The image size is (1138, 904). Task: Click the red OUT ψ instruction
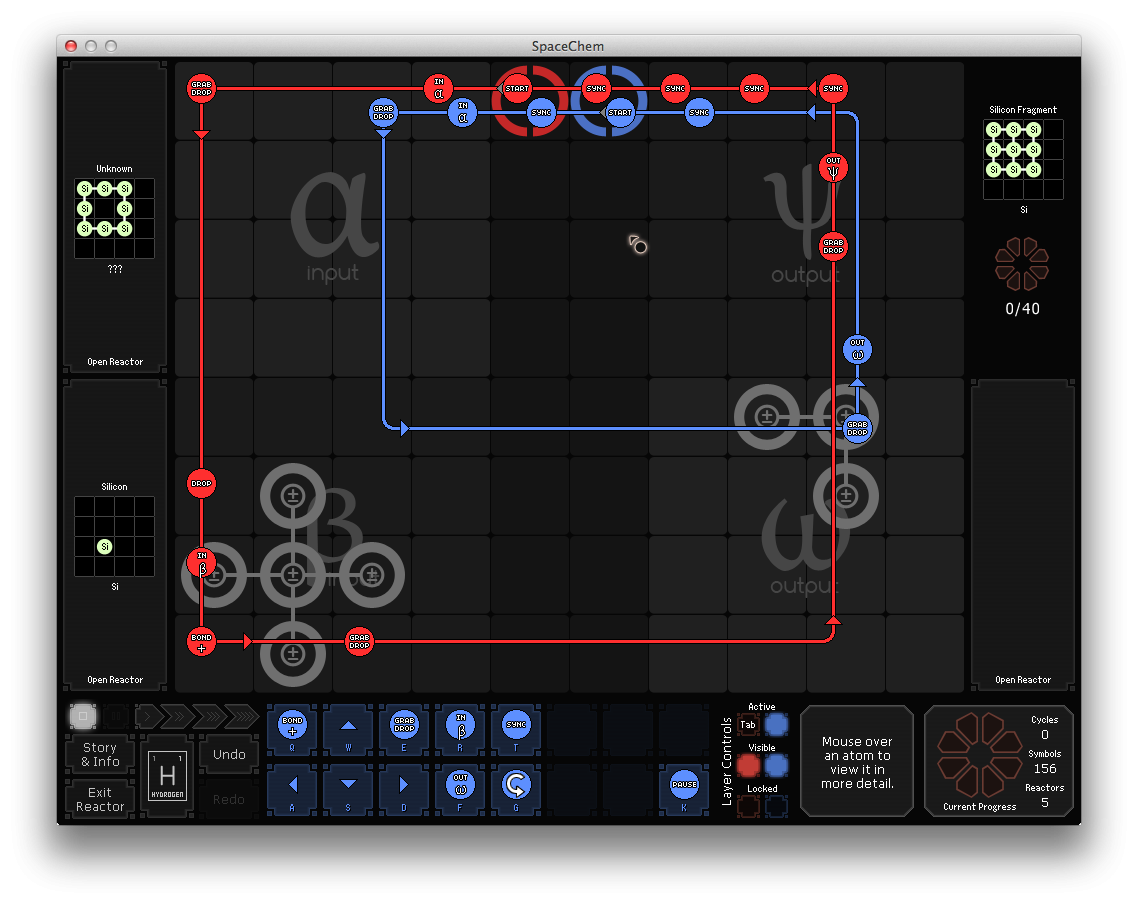pyautogui.click(x=833, y=168)
